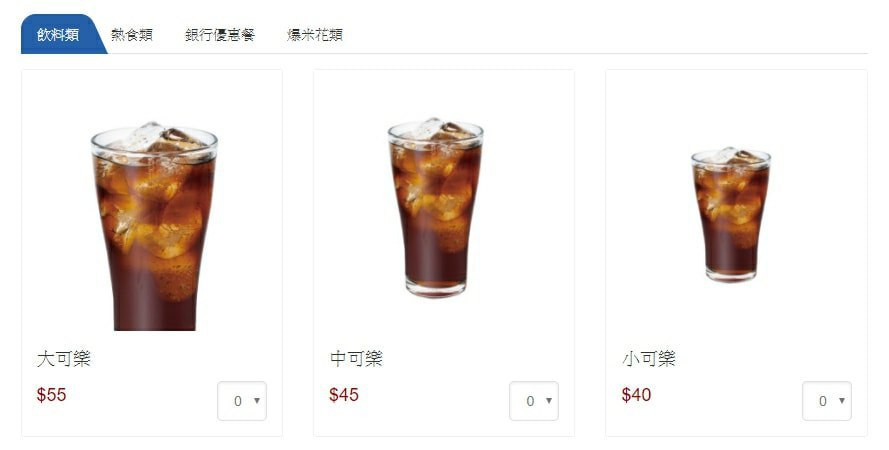Click the 中可樂 medium cola glass image
889x450 pixels.
435,207
